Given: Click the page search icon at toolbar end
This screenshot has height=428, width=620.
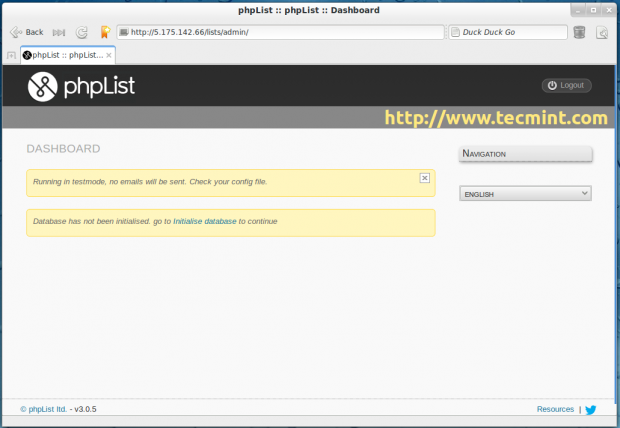Looking at the screenshot, I should coord(602,32).
